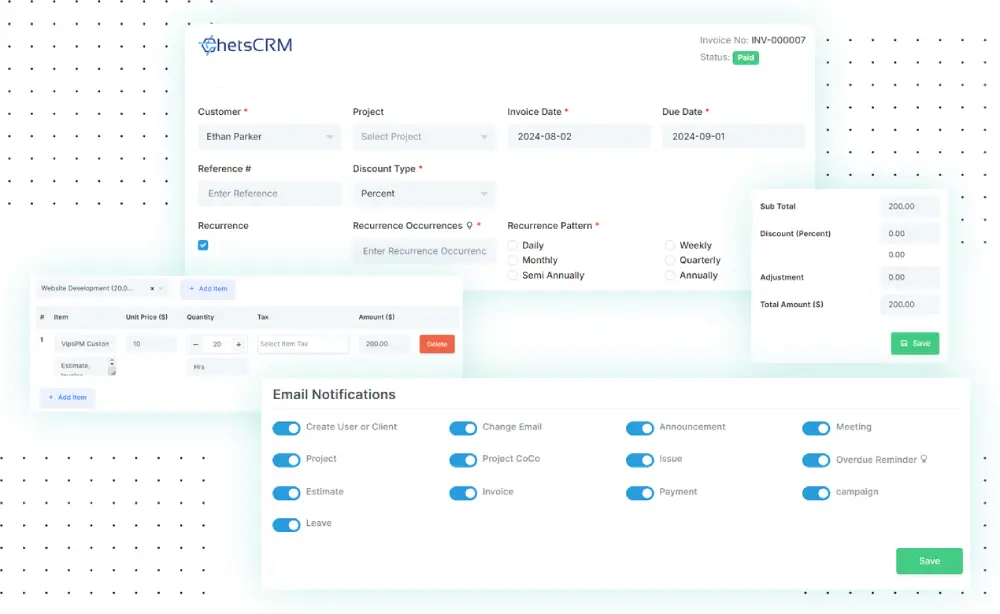Toggle off the Leave notification

(286, 524)
